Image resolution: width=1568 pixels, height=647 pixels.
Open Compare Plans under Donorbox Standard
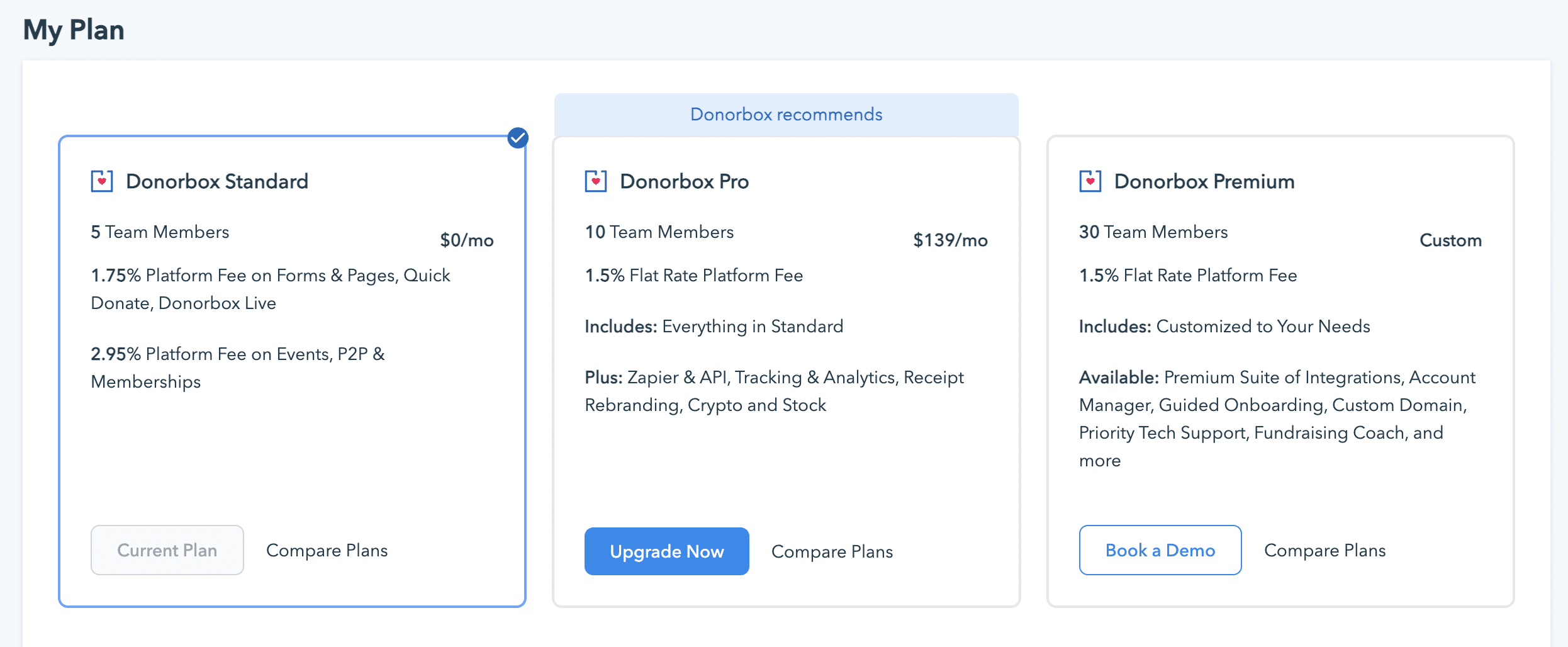click(x=327, y=550)
